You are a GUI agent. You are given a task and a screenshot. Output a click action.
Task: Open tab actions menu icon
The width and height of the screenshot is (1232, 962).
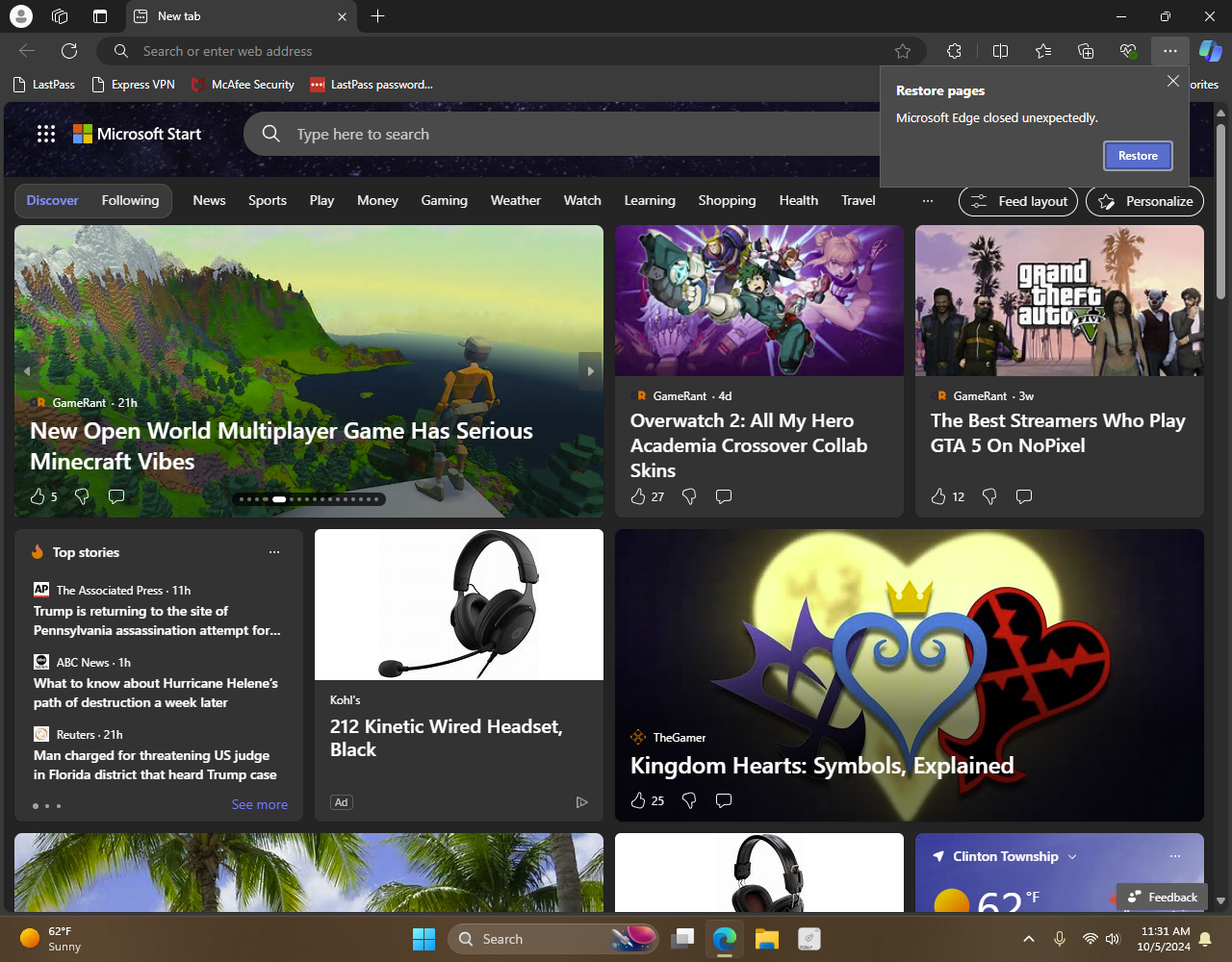(x=100, y=16)
